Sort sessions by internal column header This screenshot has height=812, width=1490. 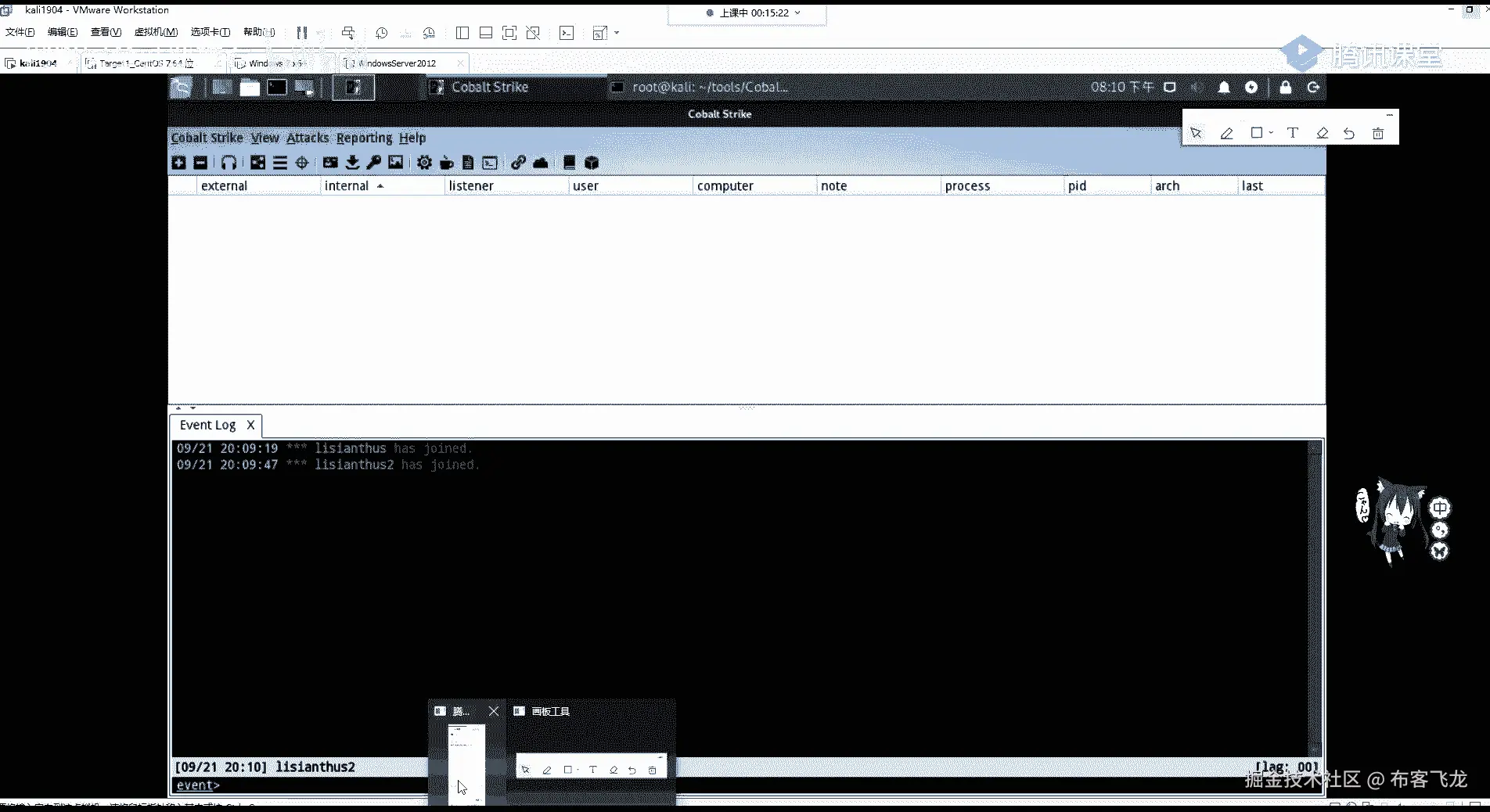[382, 186]
